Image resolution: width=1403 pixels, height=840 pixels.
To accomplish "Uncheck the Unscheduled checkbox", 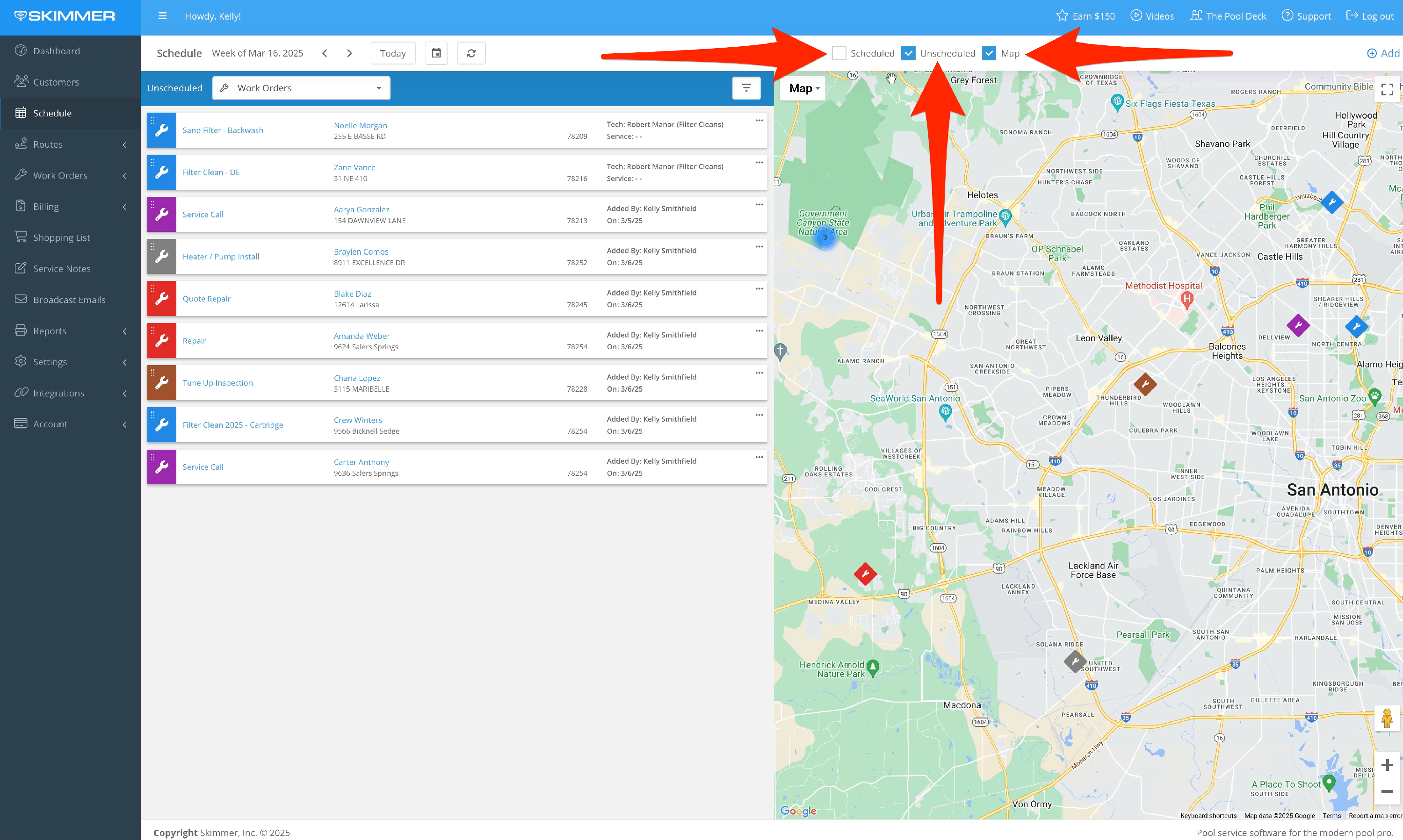I will click(908, 53).
